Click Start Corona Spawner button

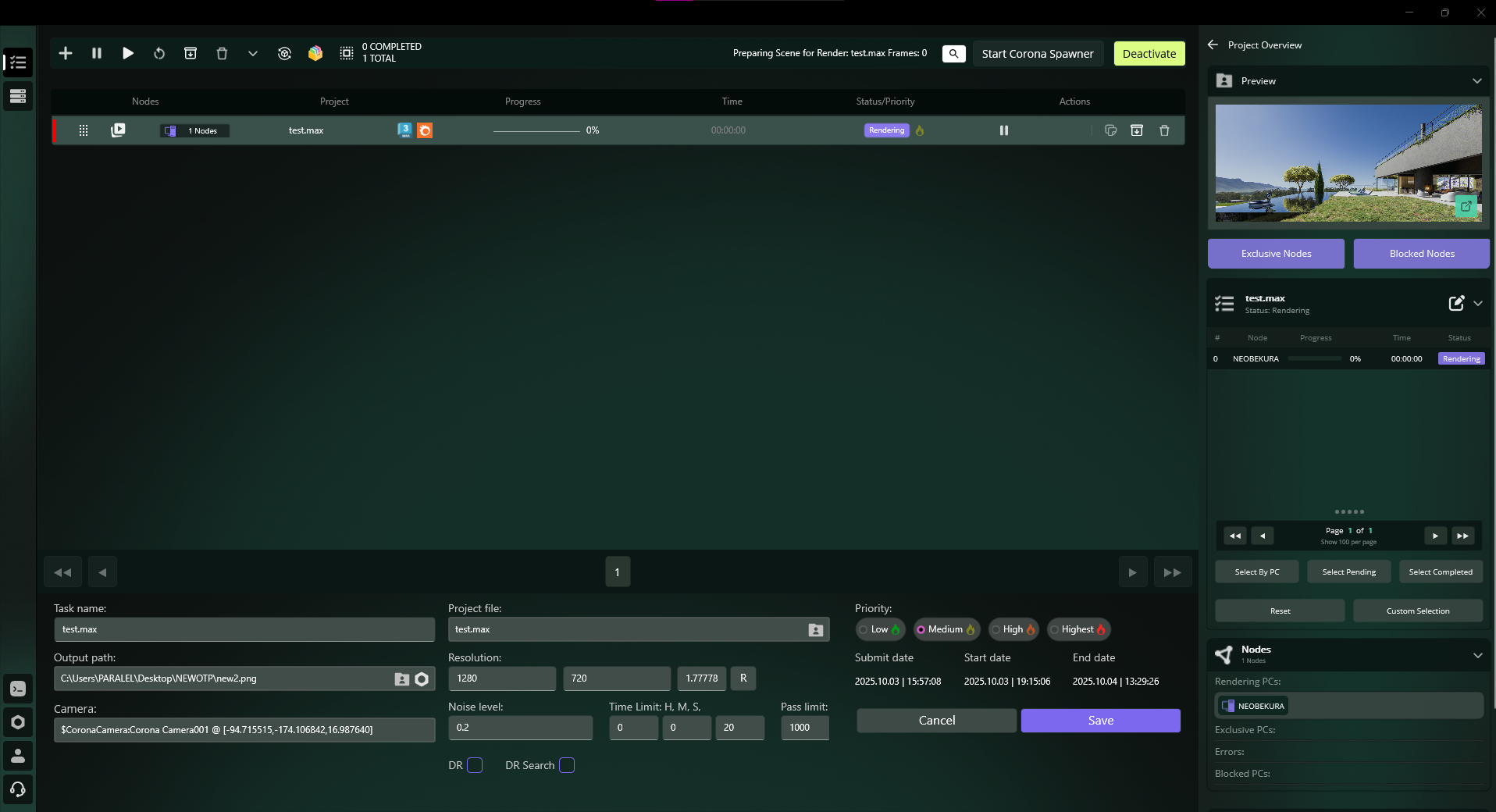[x=1037, y=54]
